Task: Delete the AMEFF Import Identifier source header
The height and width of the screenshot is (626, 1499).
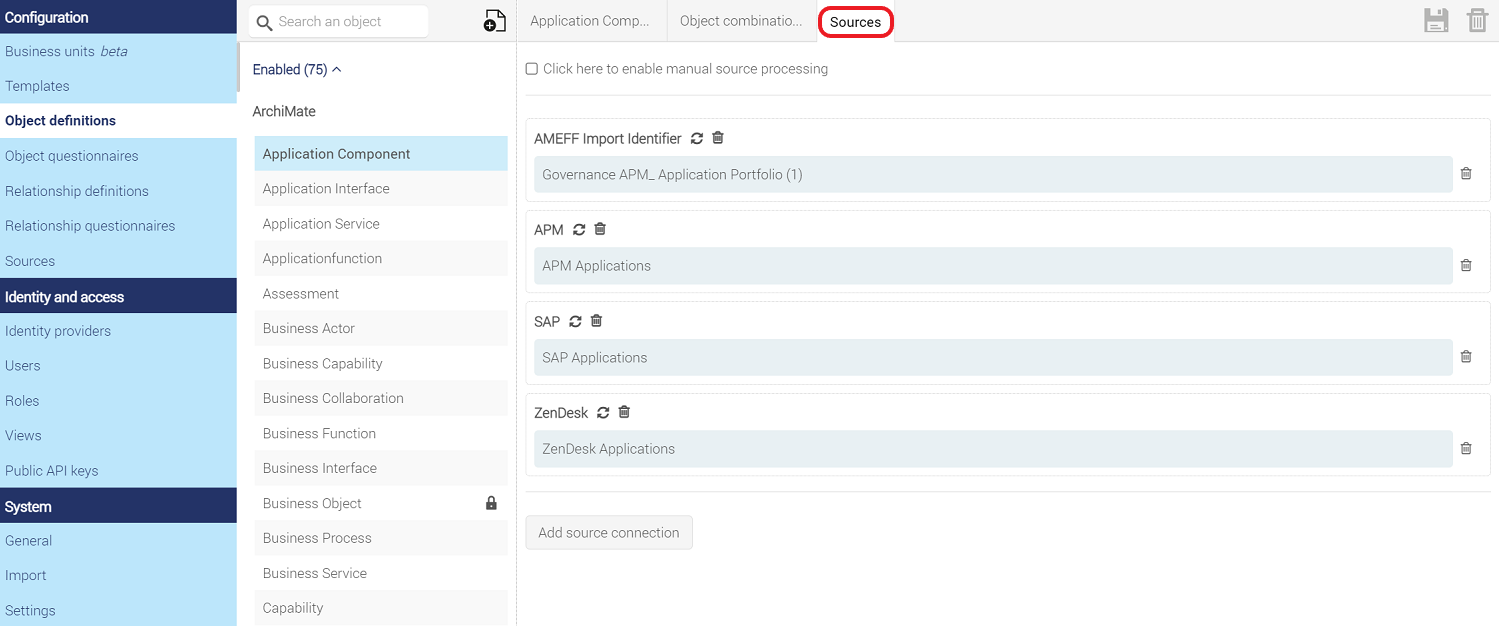Action: pos(718,138)
